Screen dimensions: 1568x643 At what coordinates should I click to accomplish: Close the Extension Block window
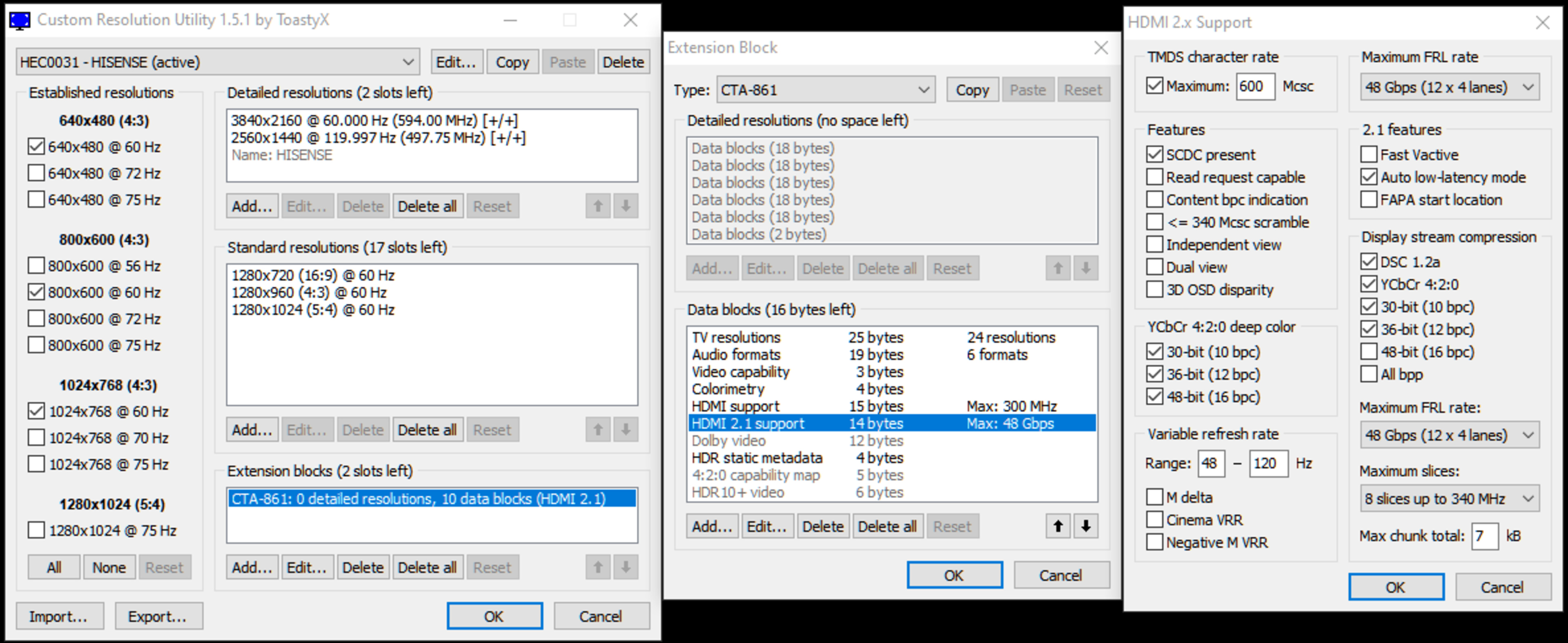pos(1100,47)
